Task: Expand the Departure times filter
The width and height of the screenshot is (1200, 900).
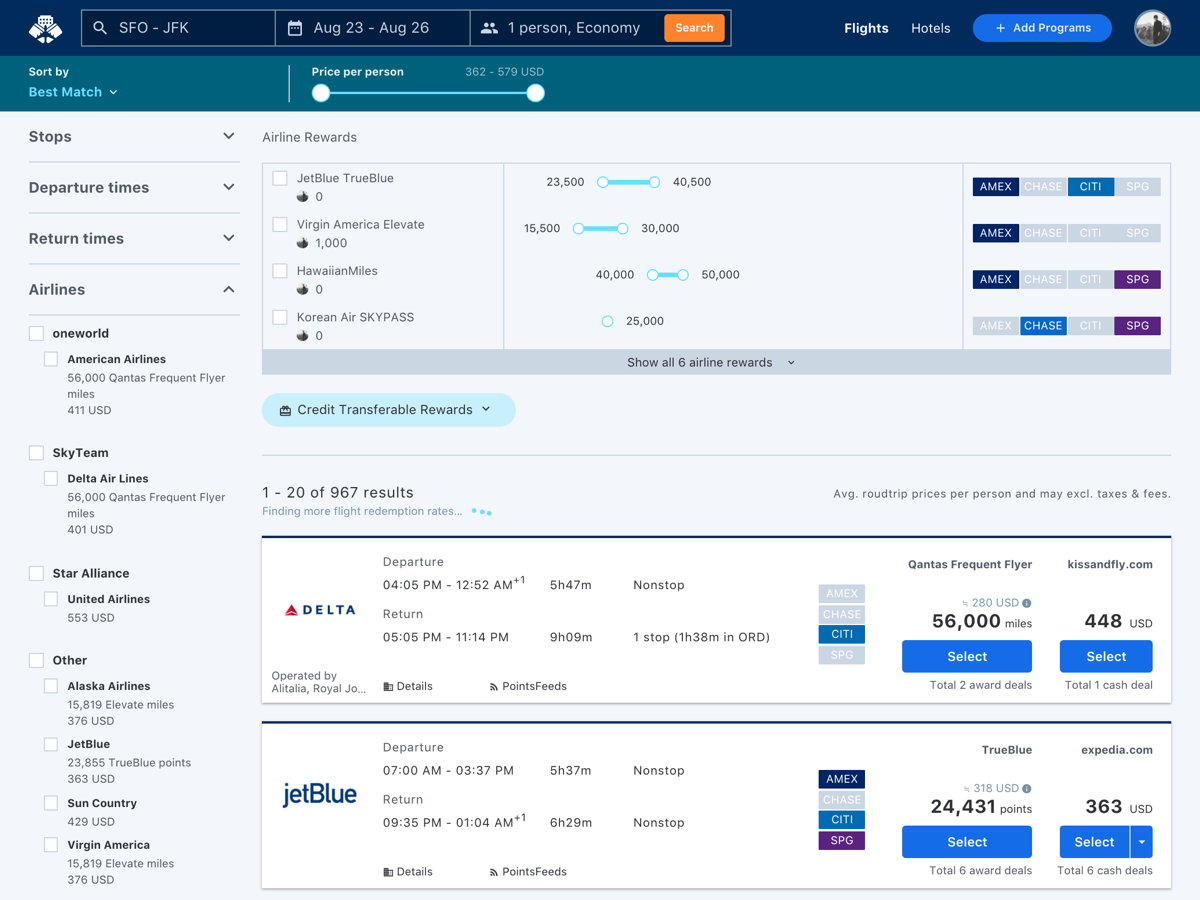Action: 134,188
